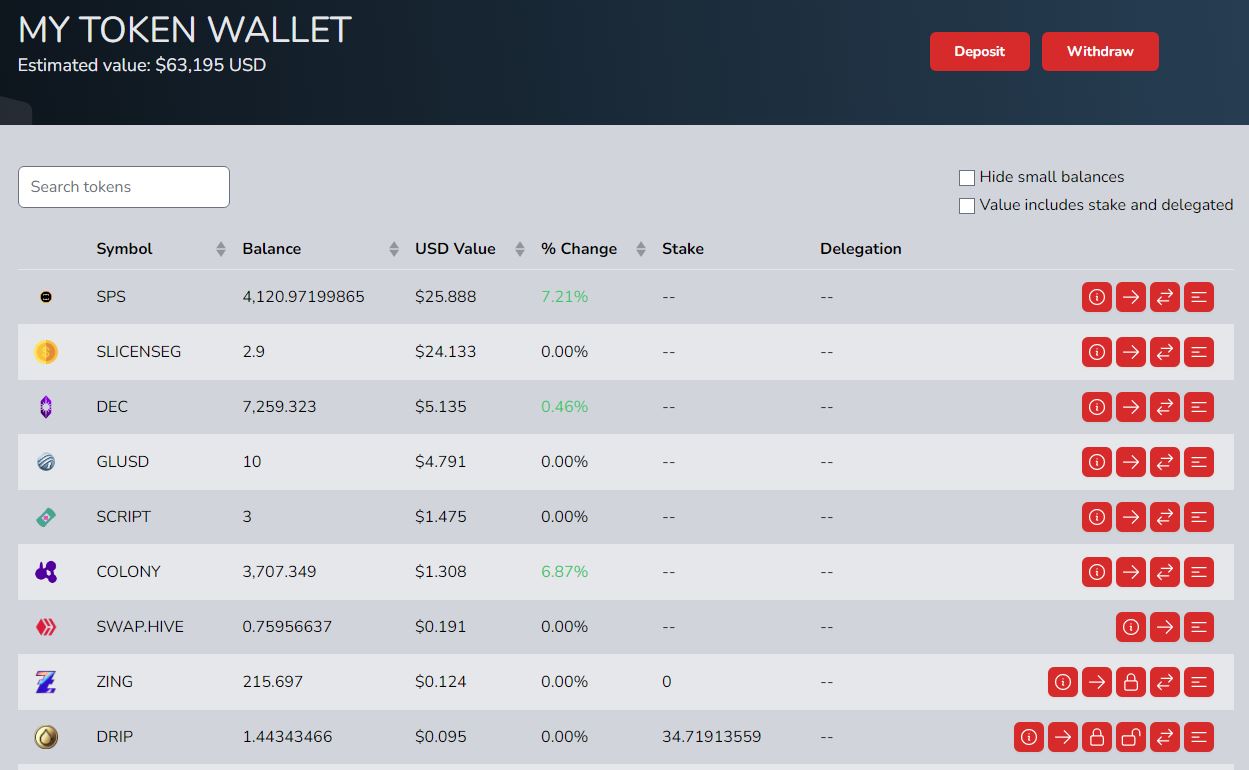
Task: Click the swap arrows icon for DRIP
Action: click(1165, 737)
